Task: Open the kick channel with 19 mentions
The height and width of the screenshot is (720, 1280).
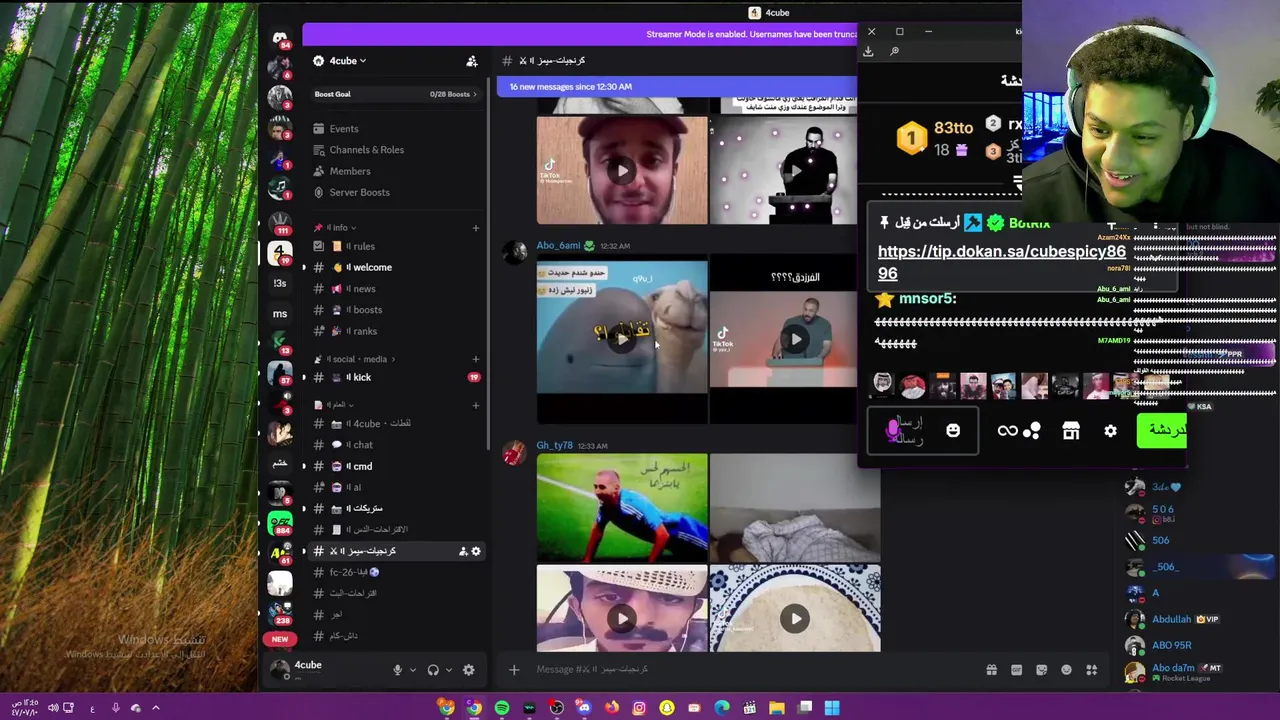Action: pyautogui.click(x=396, y=377)
